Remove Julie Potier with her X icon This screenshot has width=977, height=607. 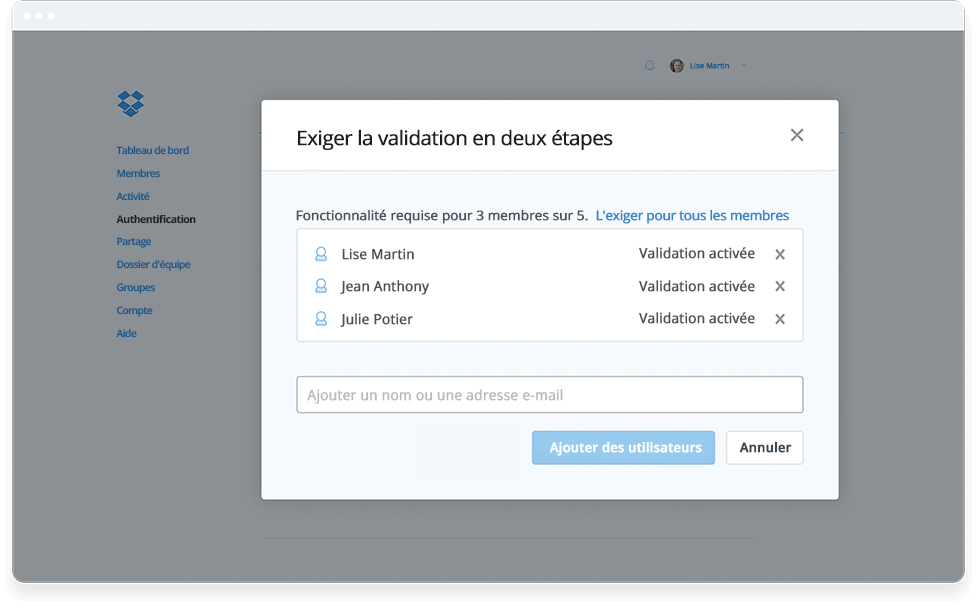click(780, 319)
